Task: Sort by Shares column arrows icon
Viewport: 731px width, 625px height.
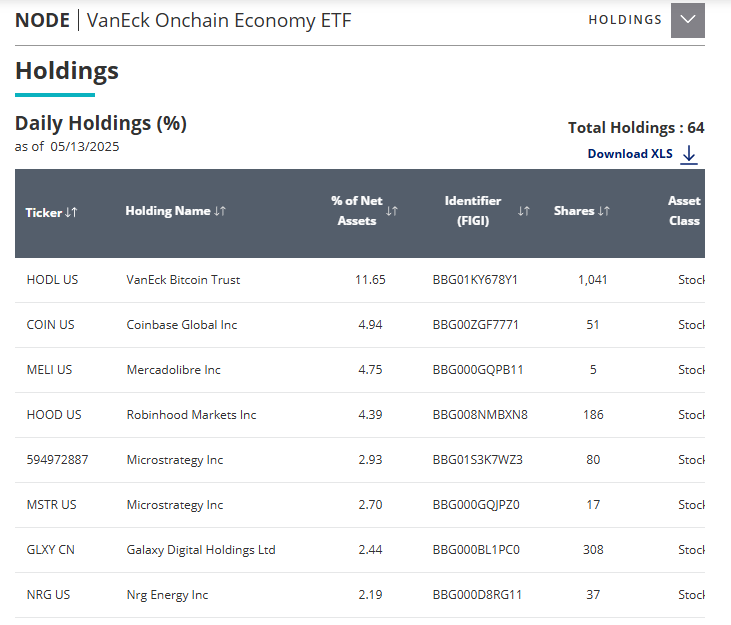Action: pyautogui.click(x=604, y=211)
